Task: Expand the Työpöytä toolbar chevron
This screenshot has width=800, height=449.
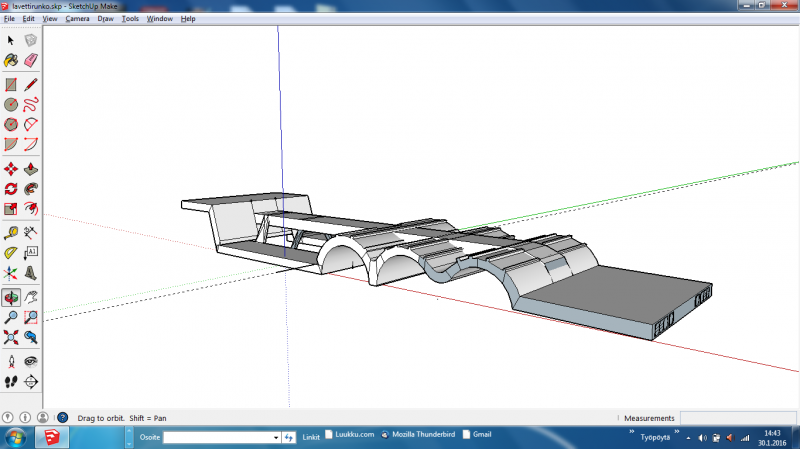Action: pos(677,432)
